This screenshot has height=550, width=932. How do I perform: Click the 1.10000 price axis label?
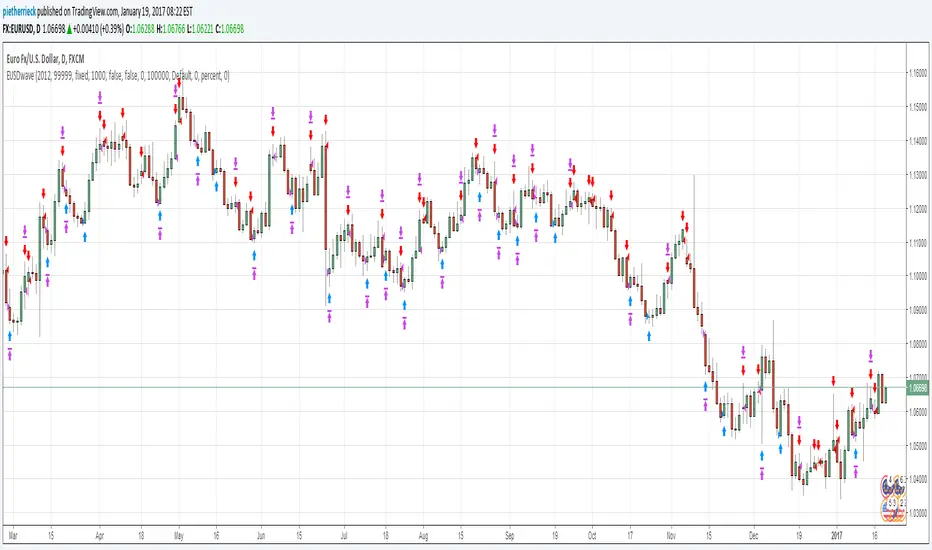918,276
